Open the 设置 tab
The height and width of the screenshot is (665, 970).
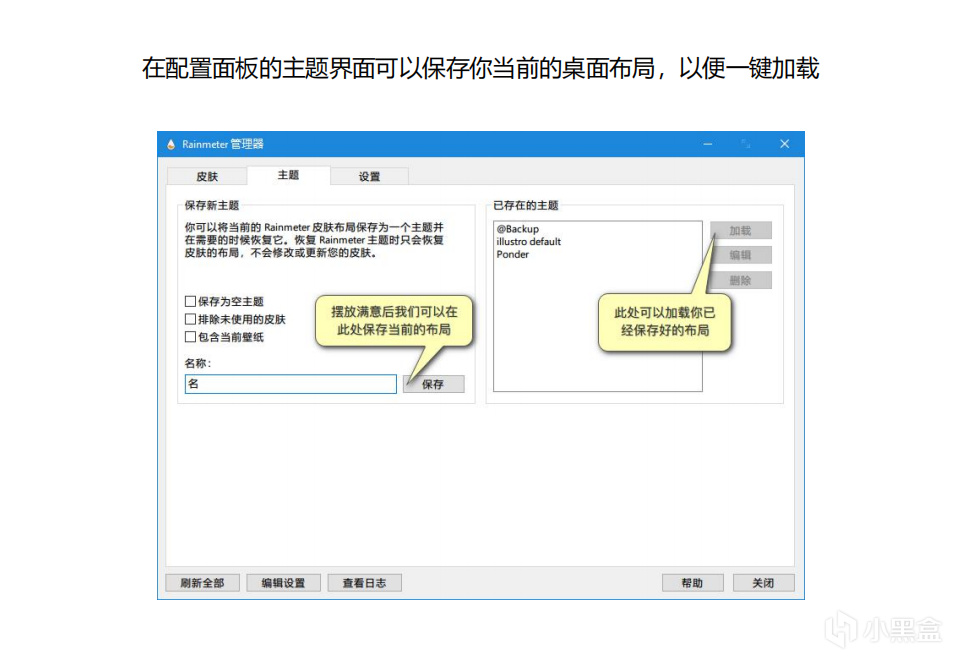click(x=369, y=176)
